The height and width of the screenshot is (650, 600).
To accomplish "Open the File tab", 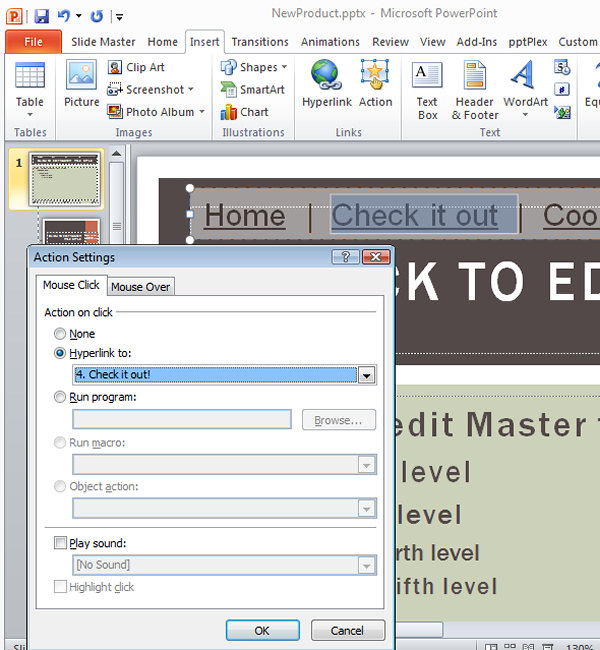I will [34, 42].
